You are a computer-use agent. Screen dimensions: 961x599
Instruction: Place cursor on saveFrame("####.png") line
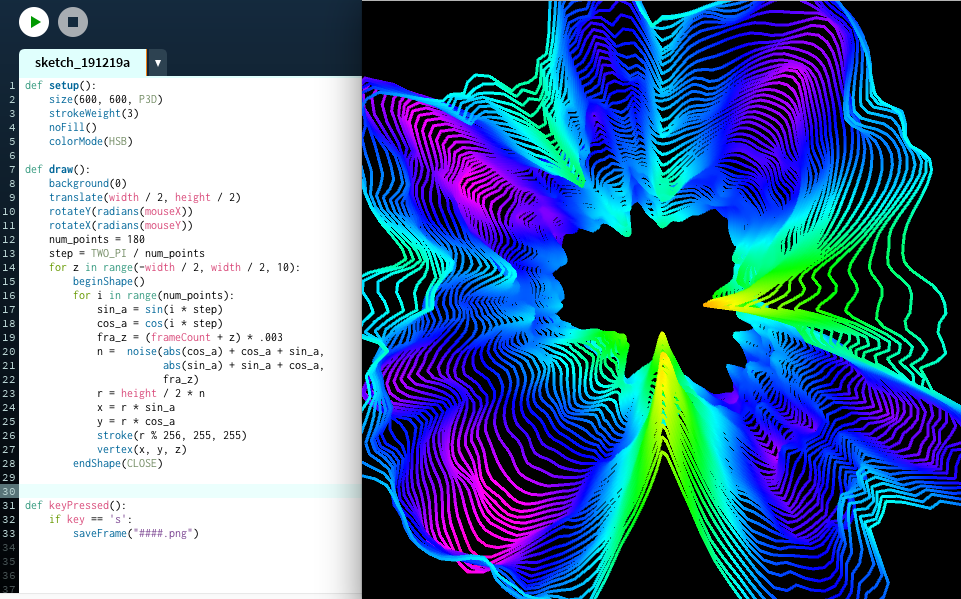click(x=135, y=534)
